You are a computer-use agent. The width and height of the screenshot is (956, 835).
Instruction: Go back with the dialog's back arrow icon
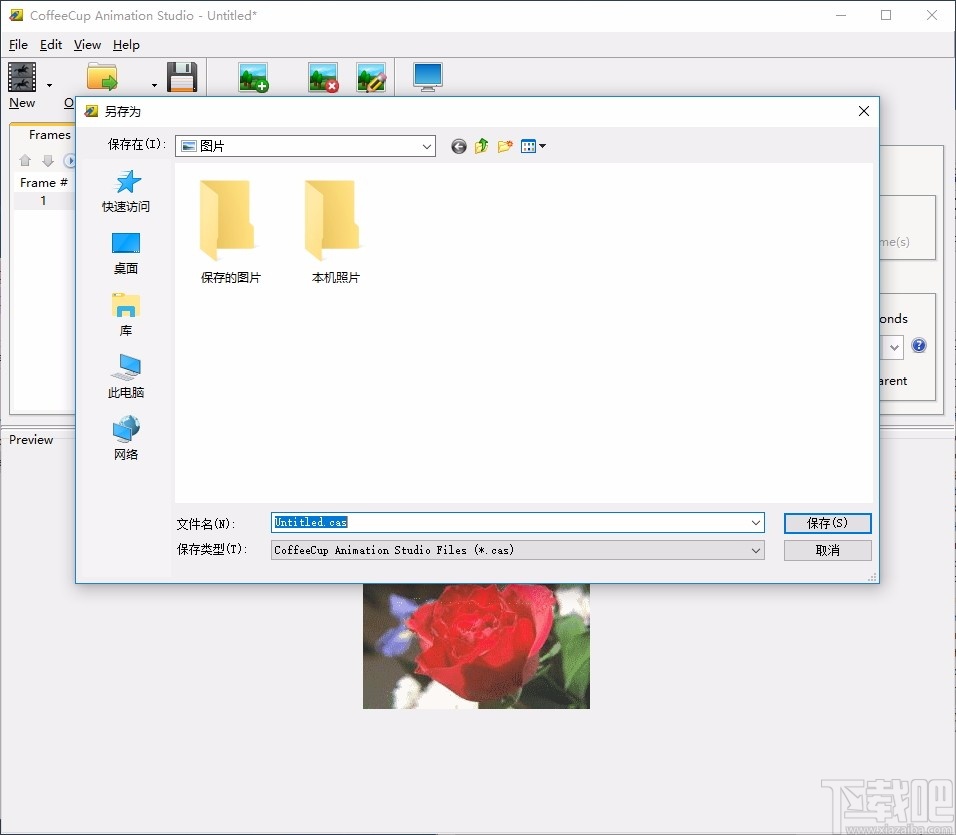(x=458, y=146)
